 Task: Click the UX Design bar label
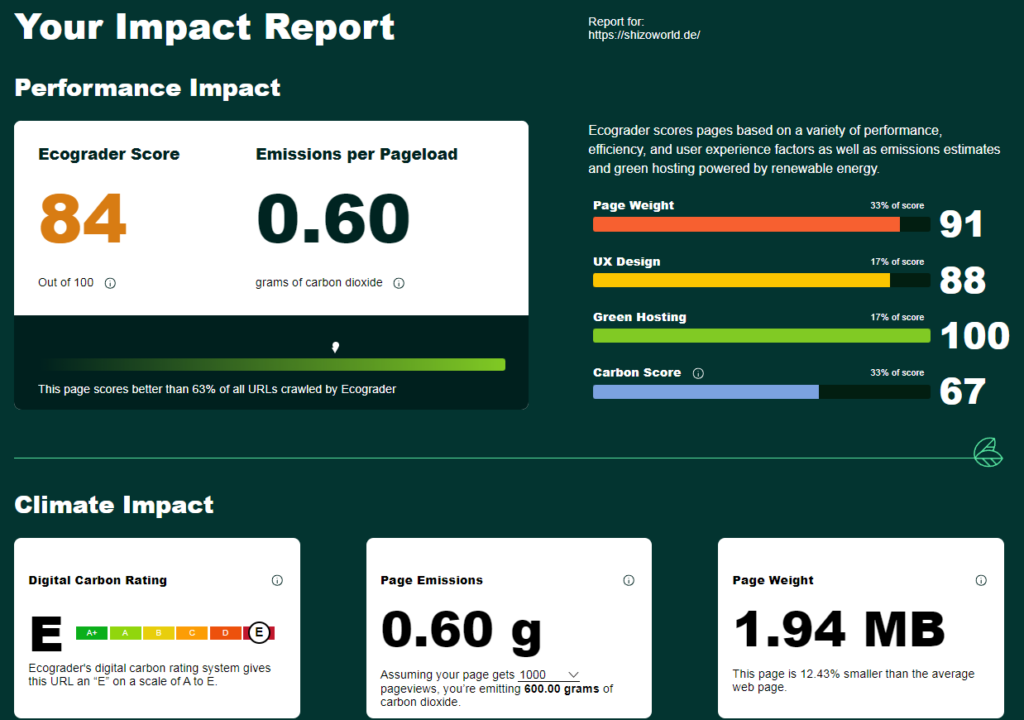point(627,261)
